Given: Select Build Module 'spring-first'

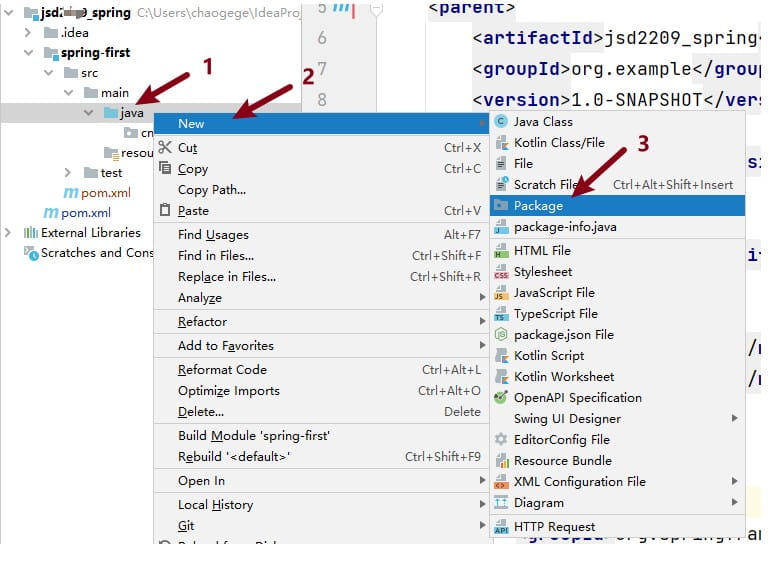Looking at the screenshot, I should [x=322, y=436].
